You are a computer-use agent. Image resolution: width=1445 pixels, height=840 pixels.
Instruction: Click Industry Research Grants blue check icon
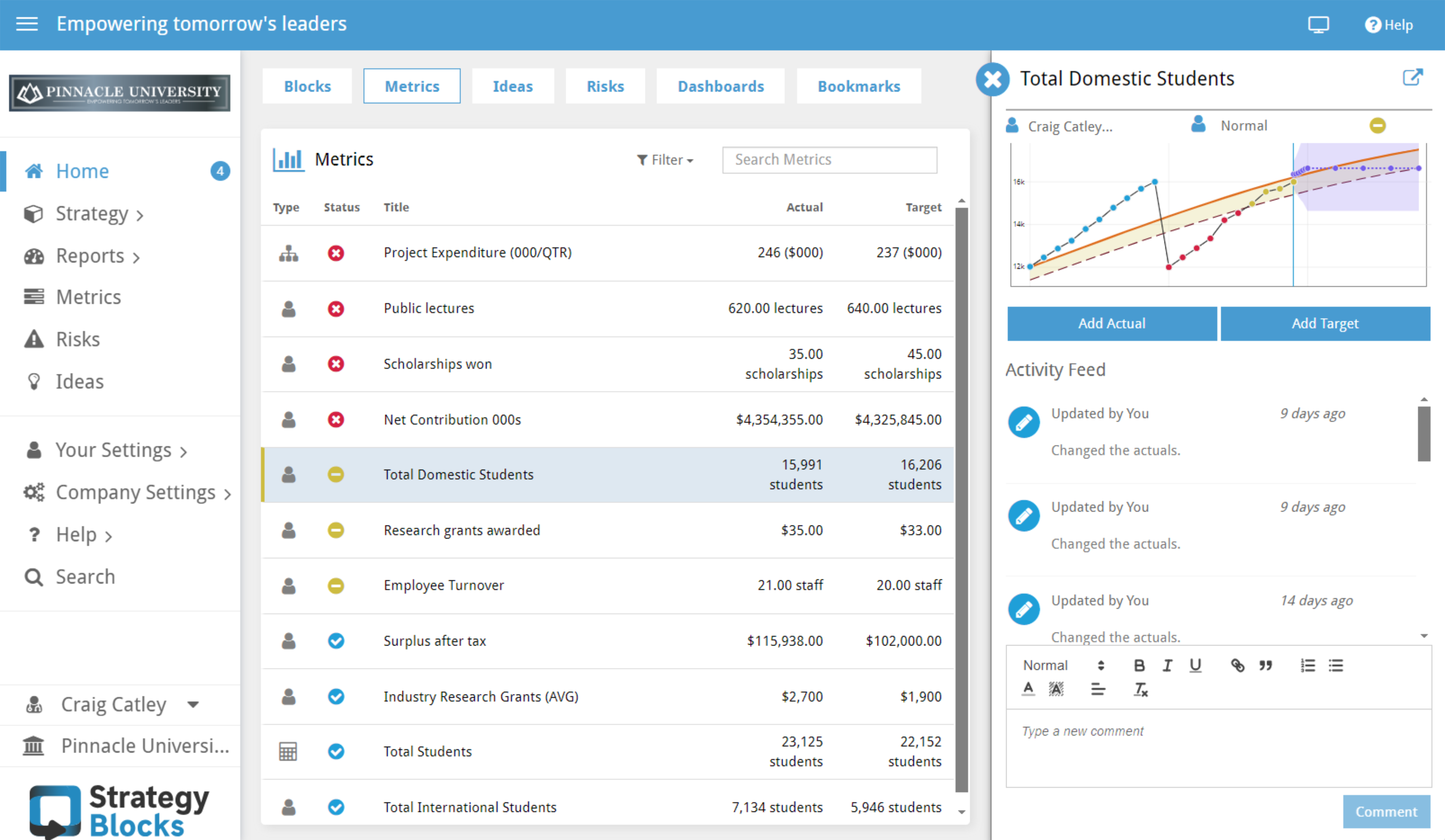[x=336, y=696]
